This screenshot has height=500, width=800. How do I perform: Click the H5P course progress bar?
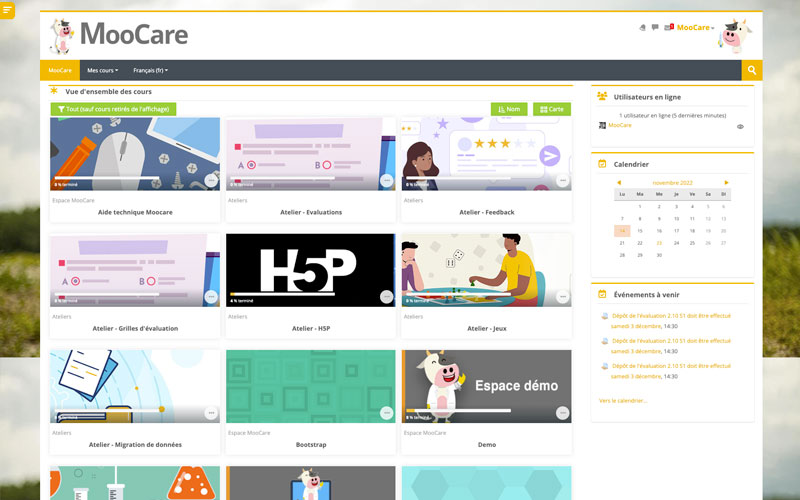tap(282, 294)
